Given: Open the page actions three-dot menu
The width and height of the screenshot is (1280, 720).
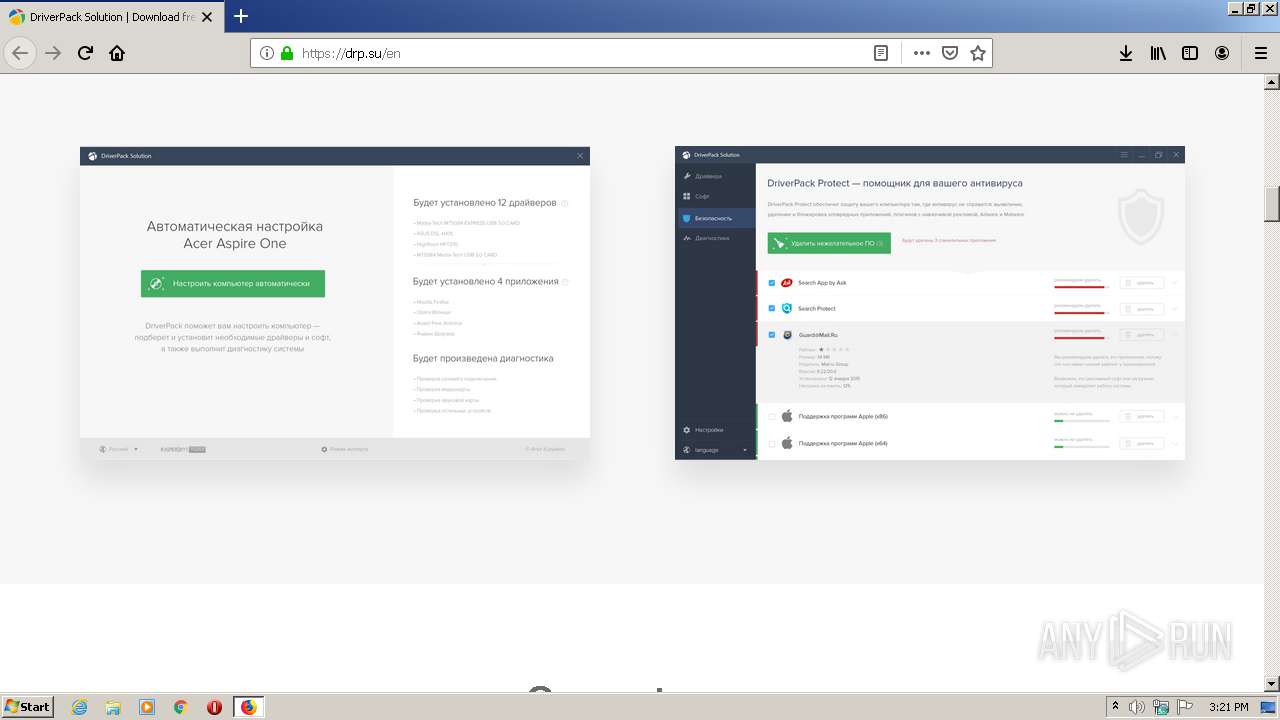Looking at the screenshot, I should [921, 53].
